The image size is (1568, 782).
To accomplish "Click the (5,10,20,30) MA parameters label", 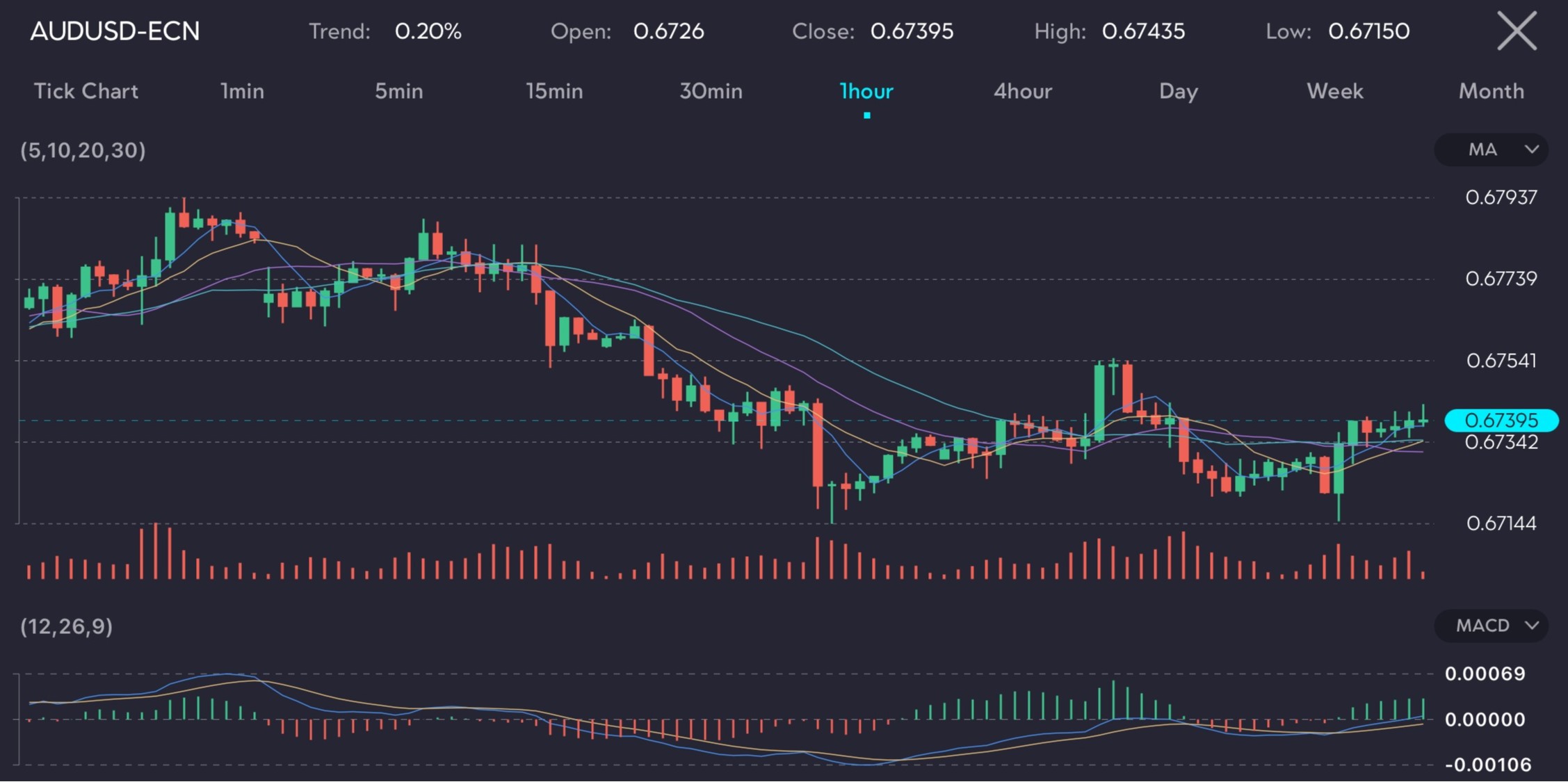I will point(83,151).
